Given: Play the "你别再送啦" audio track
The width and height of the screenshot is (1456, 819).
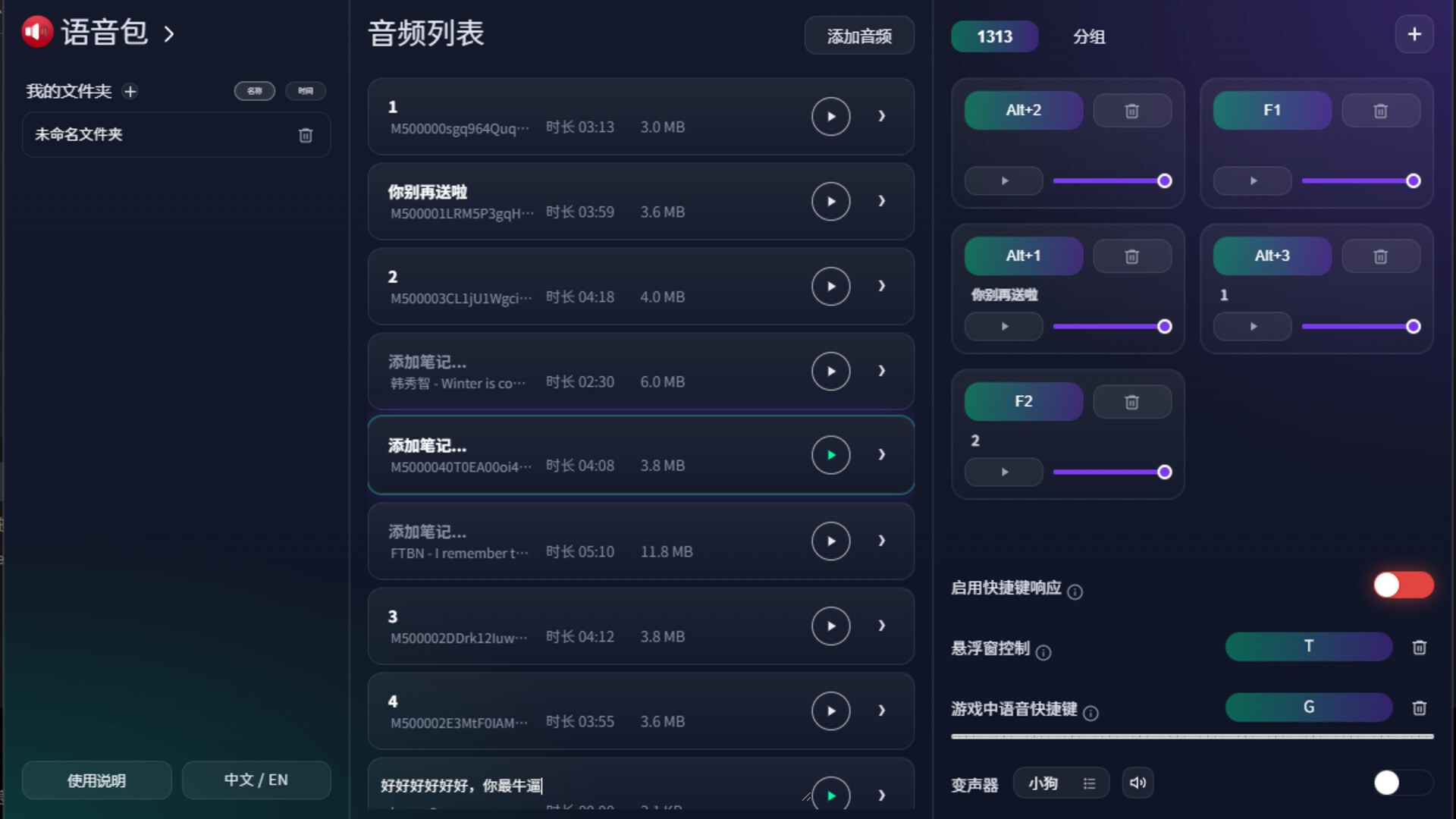Looking at the screenshot, I should 830,202.
